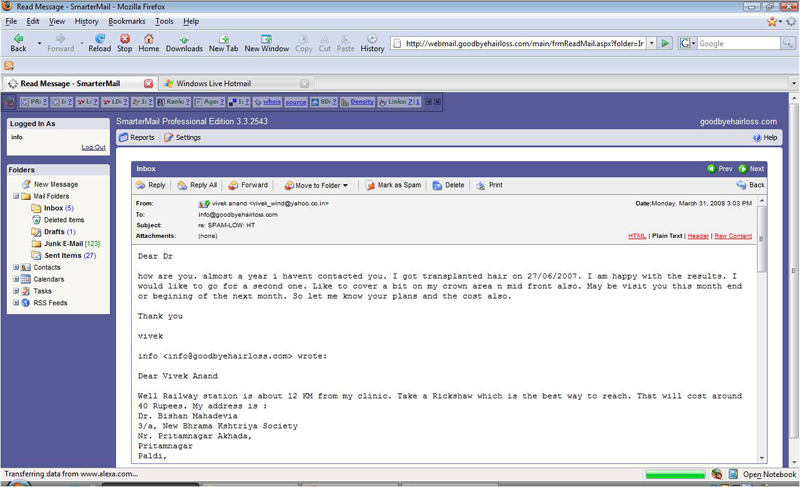Viewport: 800px width, 487px height.
Task: Expand the Contacts tree node
Action: [x=16, y=268]
